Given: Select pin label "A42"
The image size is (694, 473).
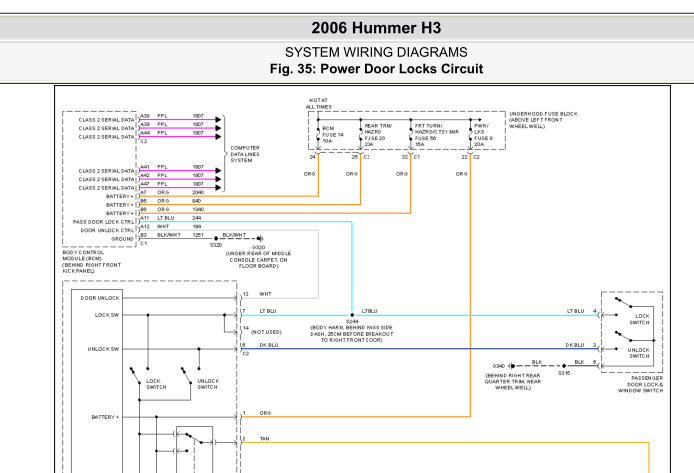Looking at the screenshot, I should (x=145, y=175).
